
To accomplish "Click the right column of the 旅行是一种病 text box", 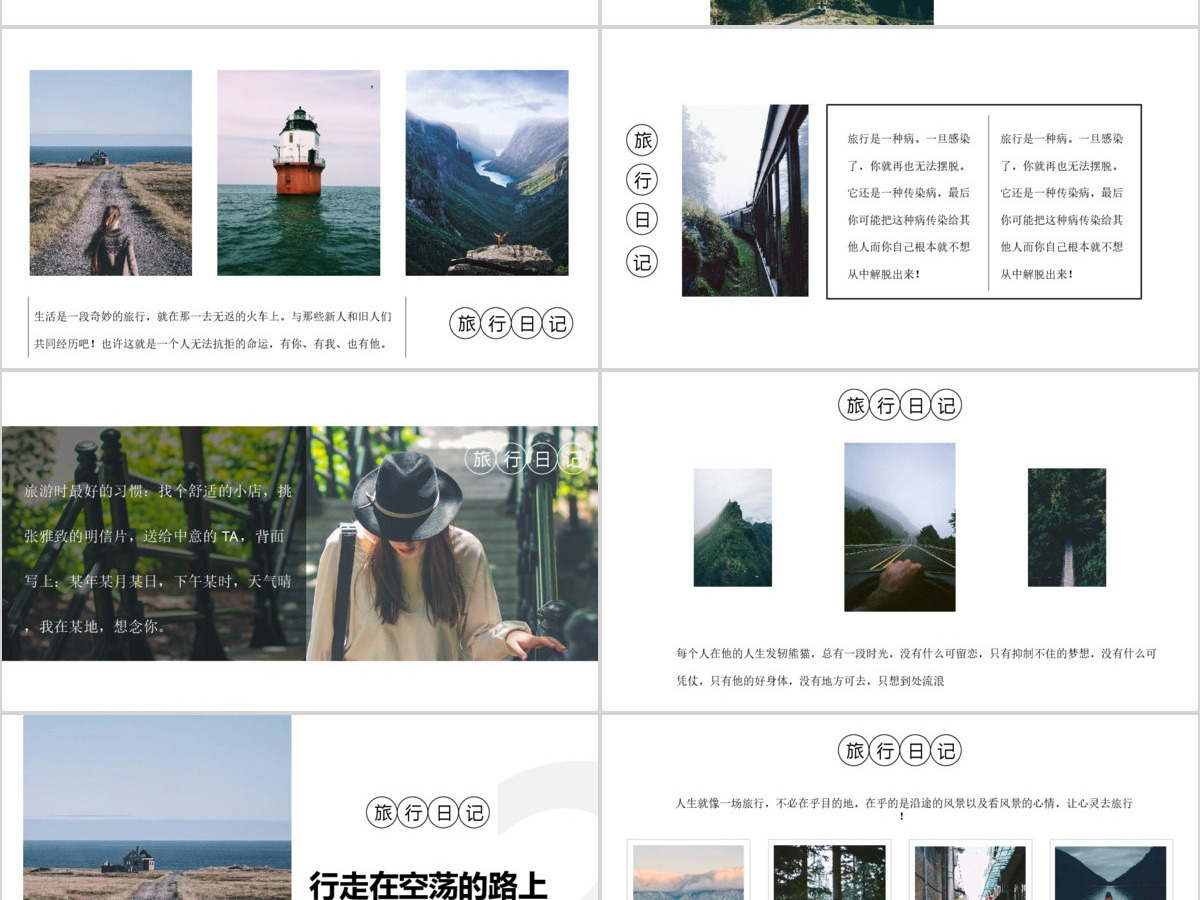I will click(x=1062, y=206).
